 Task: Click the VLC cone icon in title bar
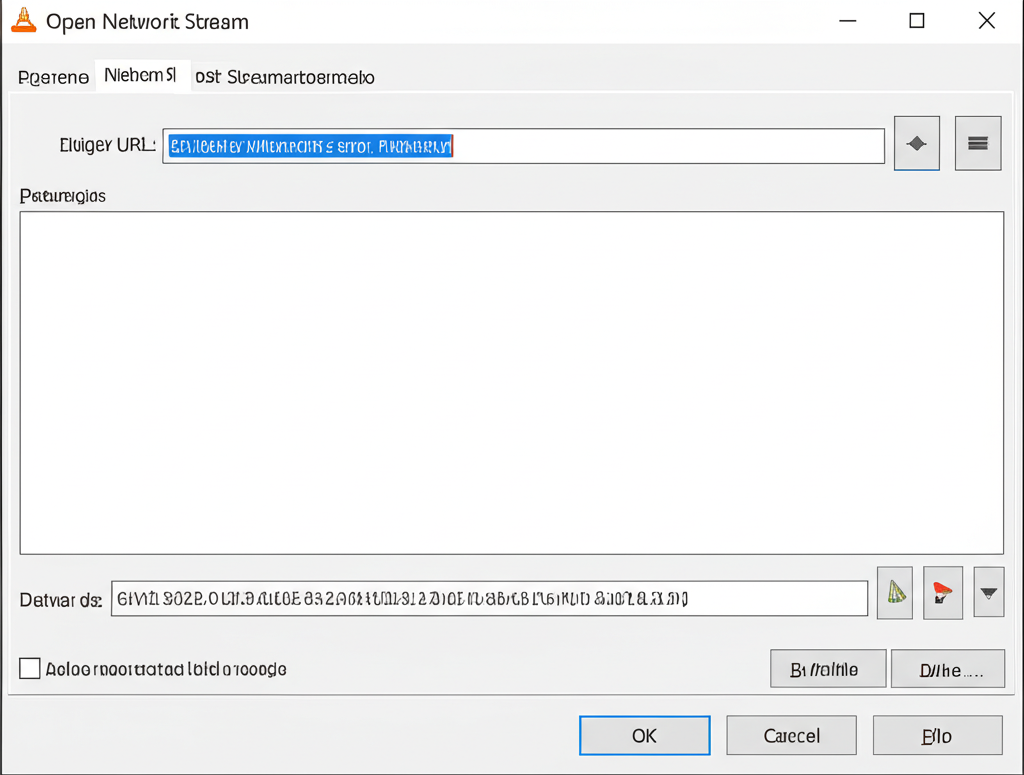(x=23, y=20)
